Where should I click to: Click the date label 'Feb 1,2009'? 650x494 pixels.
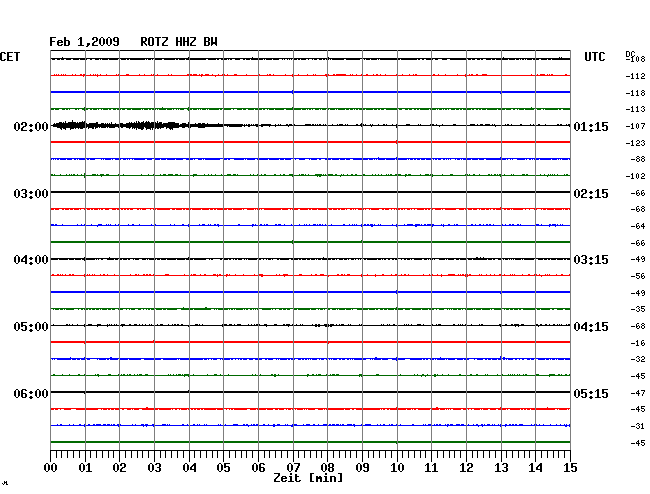pos(84,42)
